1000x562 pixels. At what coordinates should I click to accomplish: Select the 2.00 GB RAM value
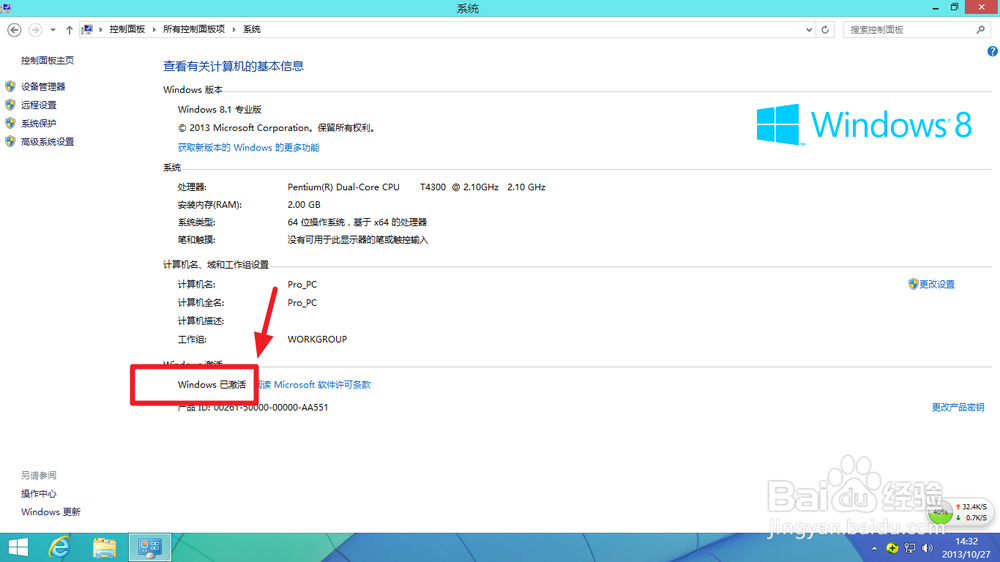coord(304,205)
